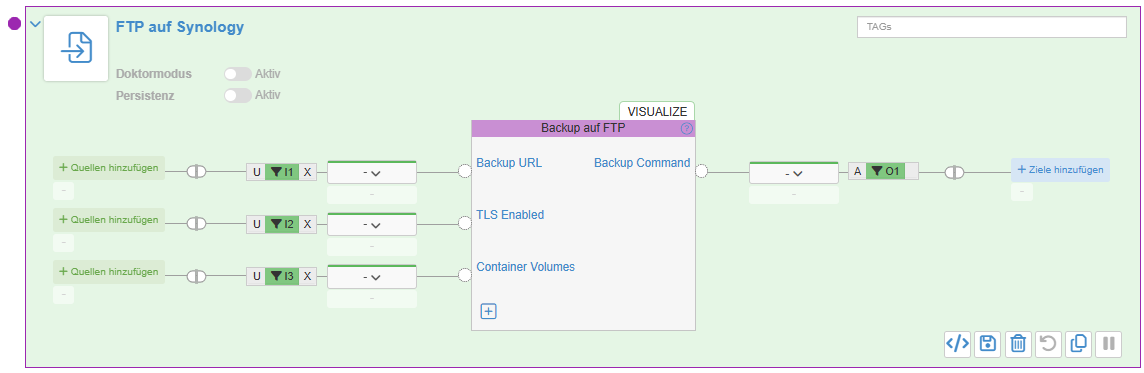Pause the logic cell
The width and height of the screenshot is (1144, 373).
tap(1109, 343)
